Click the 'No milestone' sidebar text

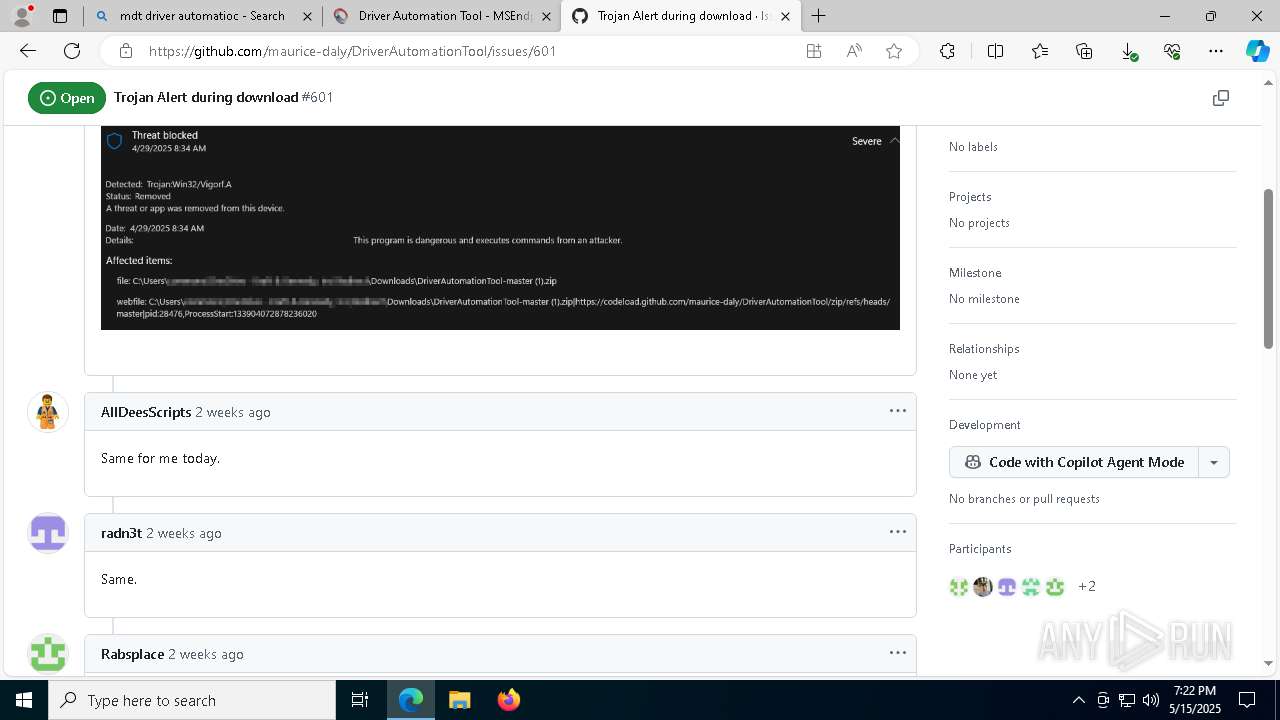(982, 299)
